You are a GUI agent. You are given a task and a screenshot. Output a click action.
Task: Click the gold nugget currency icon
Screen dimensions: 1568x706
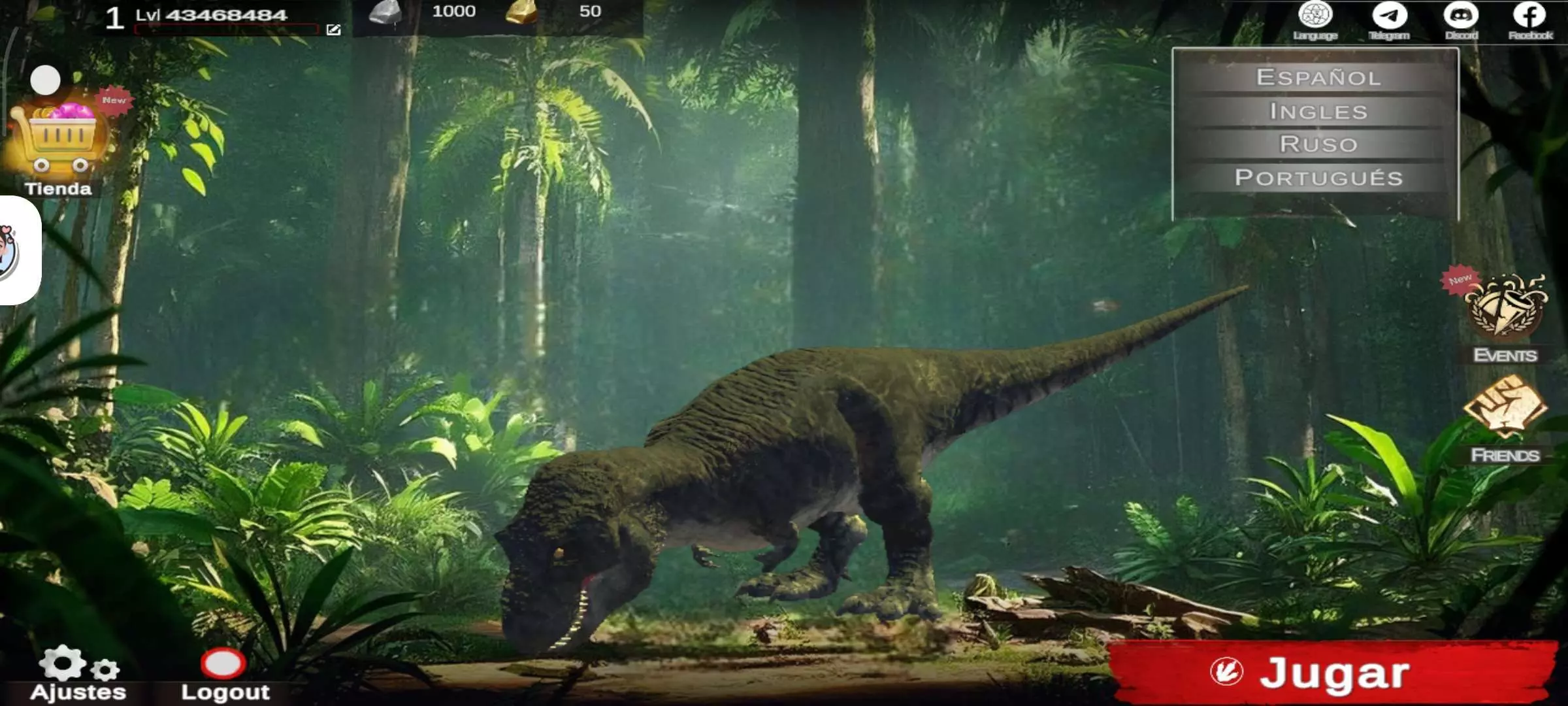coord(522,12)
